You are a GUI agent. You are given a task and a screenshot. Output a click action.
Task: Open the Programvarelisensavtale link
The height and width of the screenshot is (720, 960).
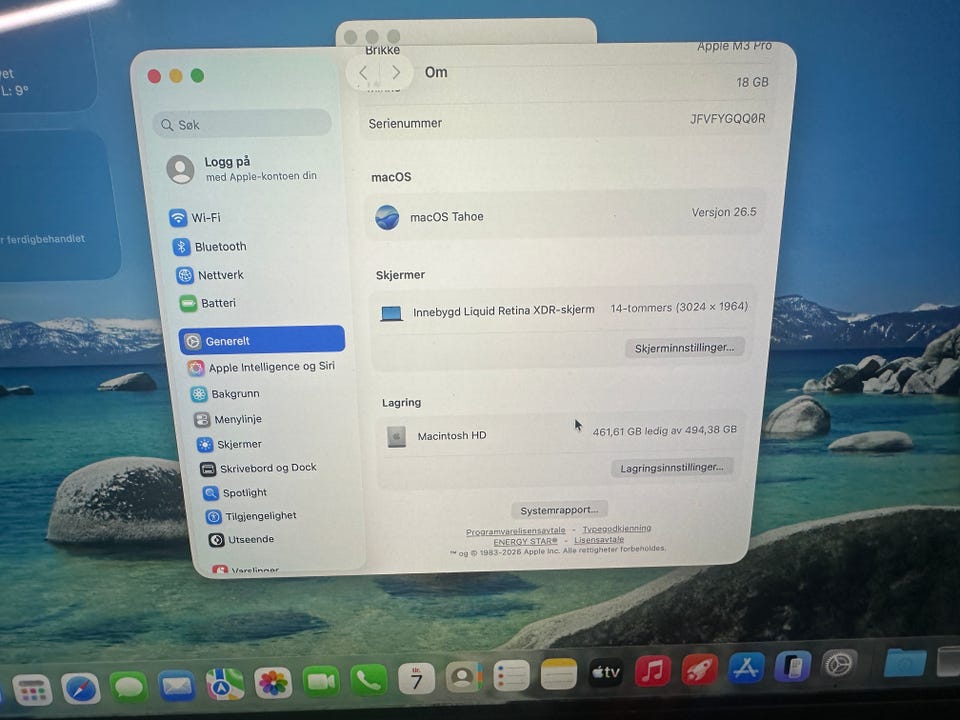click(x=516, y=531)
